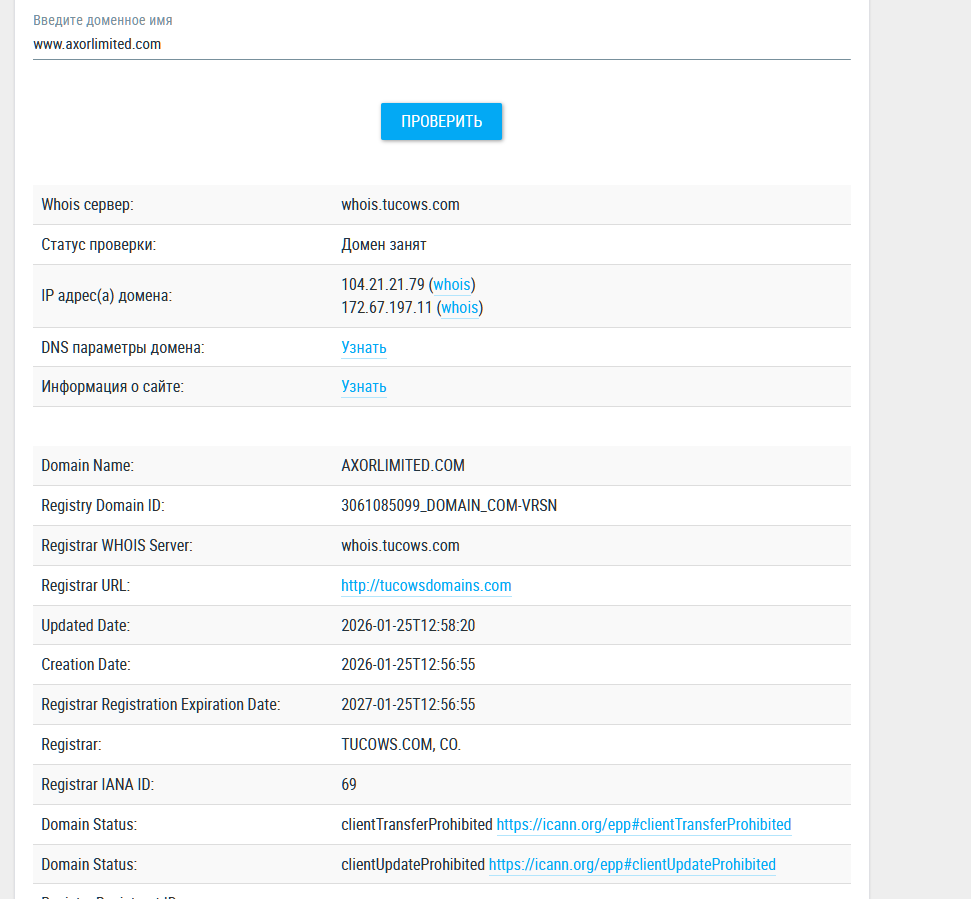
Task: Click Узнать for Информация о сайте
Action: (363, 387)
